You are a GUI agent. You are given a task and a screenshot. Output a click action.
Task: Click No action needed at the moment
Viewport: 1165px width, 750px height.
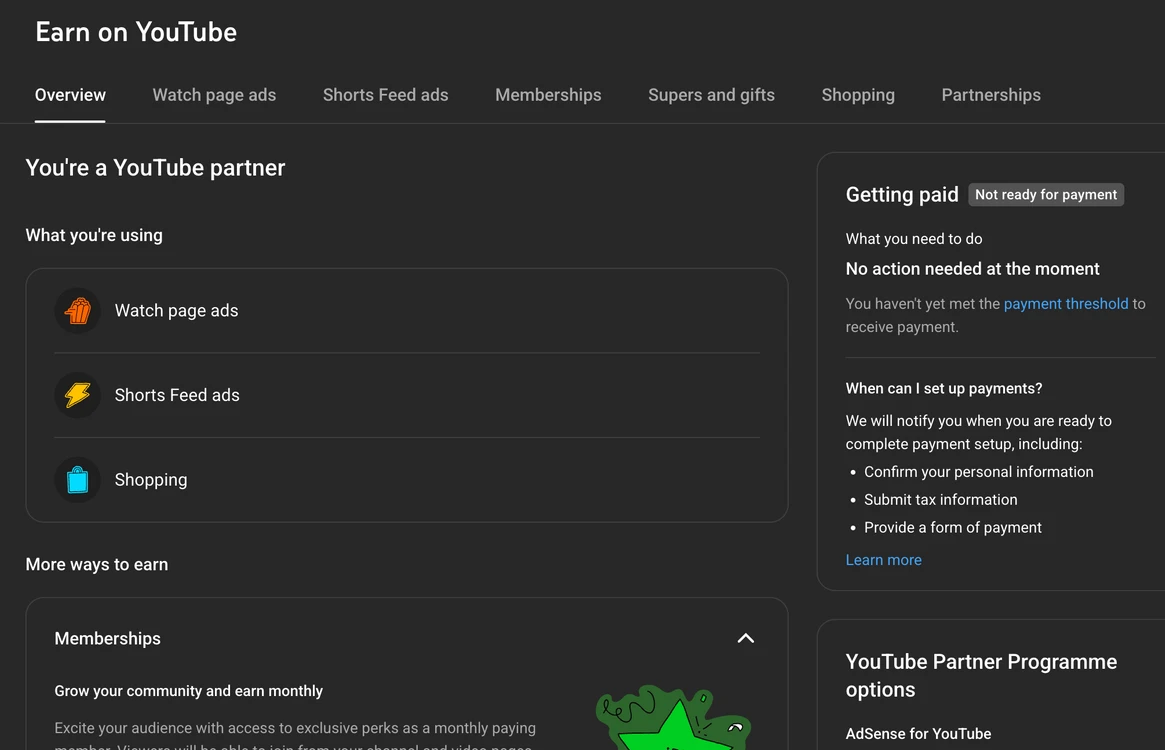(973, 269)
